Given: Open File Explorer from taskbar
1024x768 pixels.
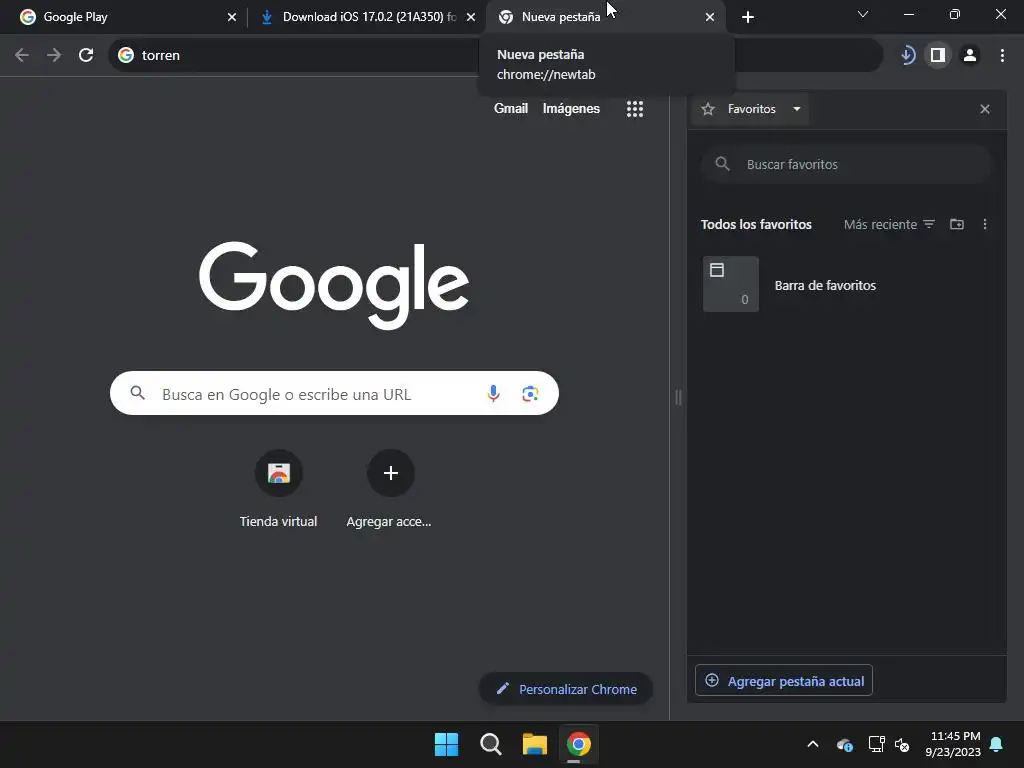Looking at the screenshot, I should [535, 744].
